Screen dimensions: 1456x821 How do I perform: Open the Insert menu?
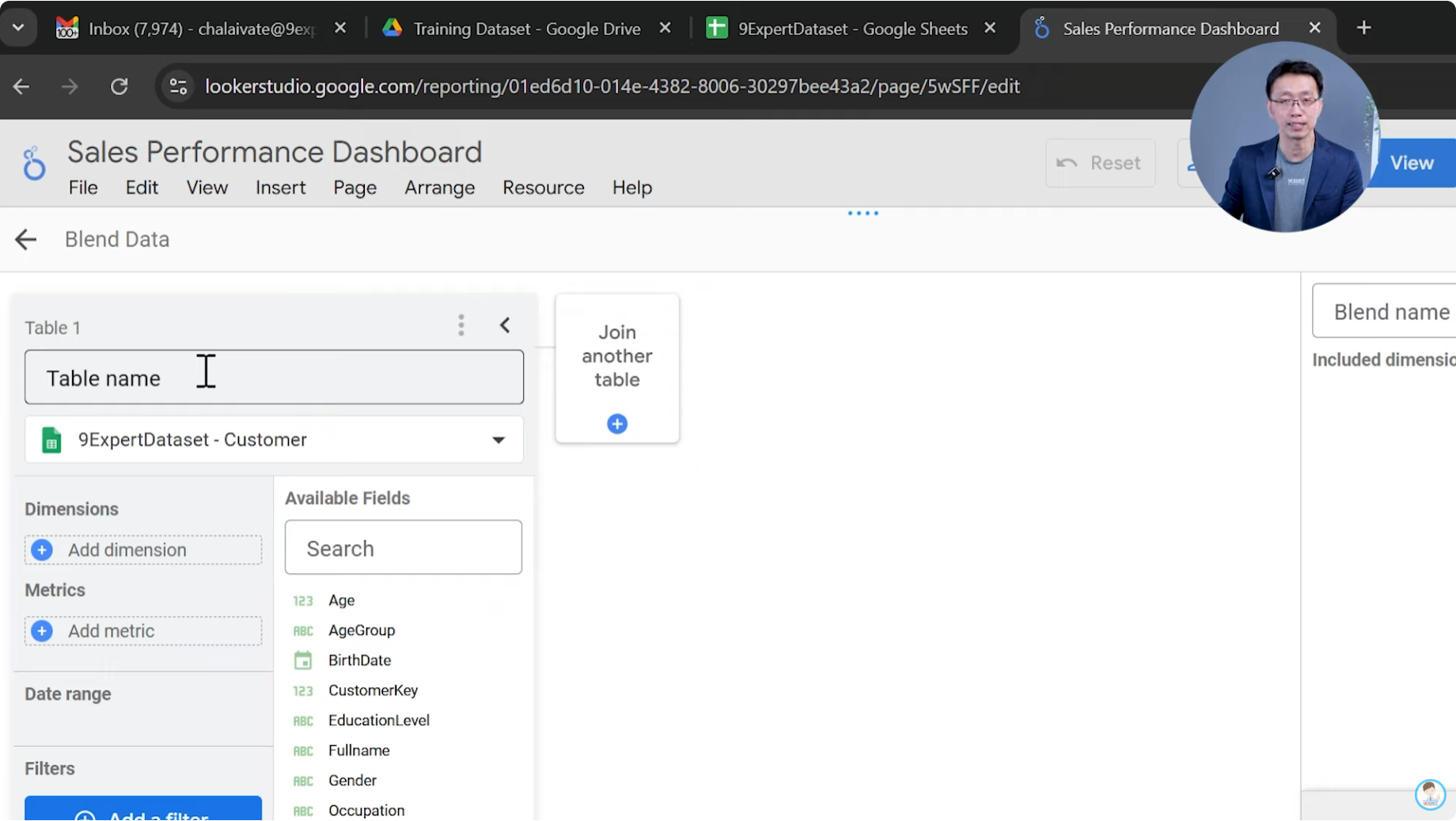(x=280, y=188)
